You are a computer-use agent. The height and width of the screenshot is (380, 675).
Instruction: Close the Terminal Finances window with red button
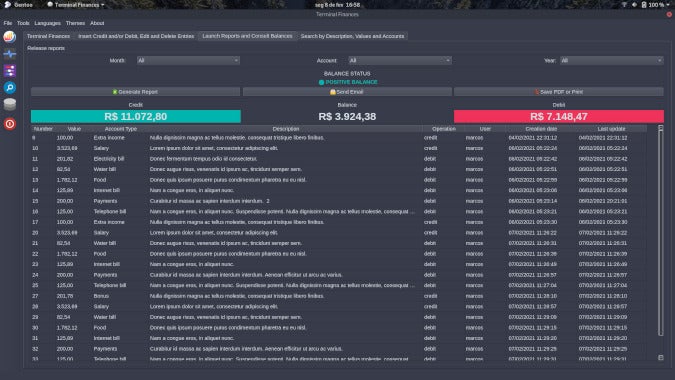tap(669, 14)
